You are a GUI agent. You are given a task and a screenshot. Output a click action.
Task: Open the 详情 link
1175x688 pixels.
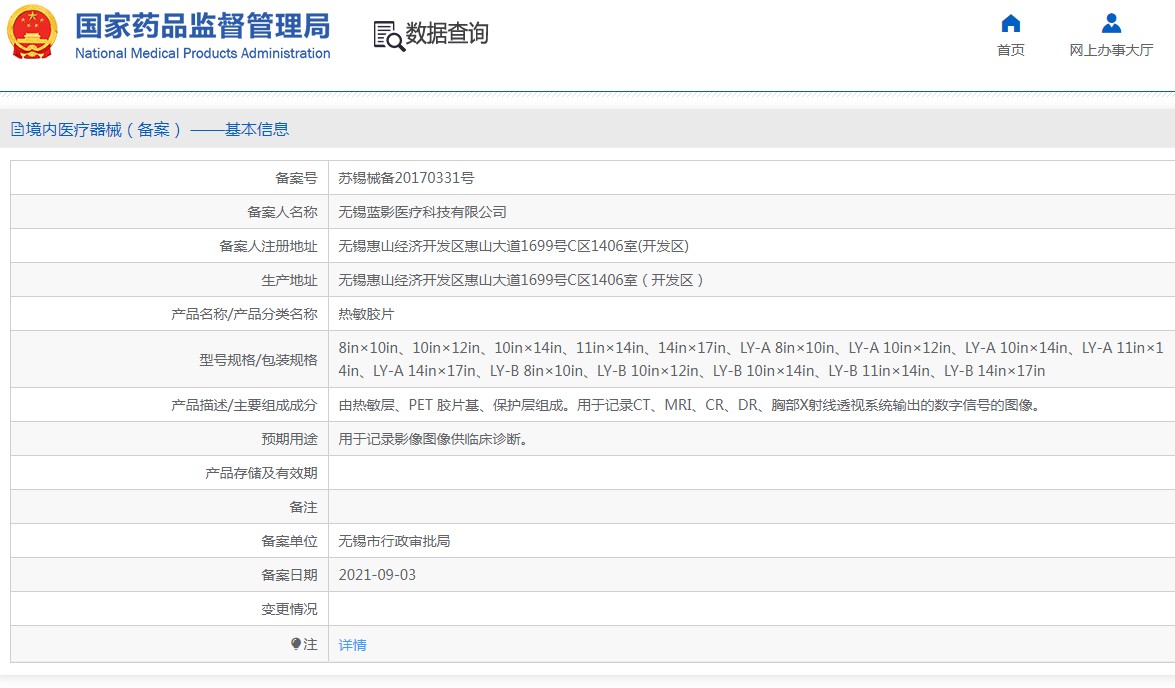point(352,645)
